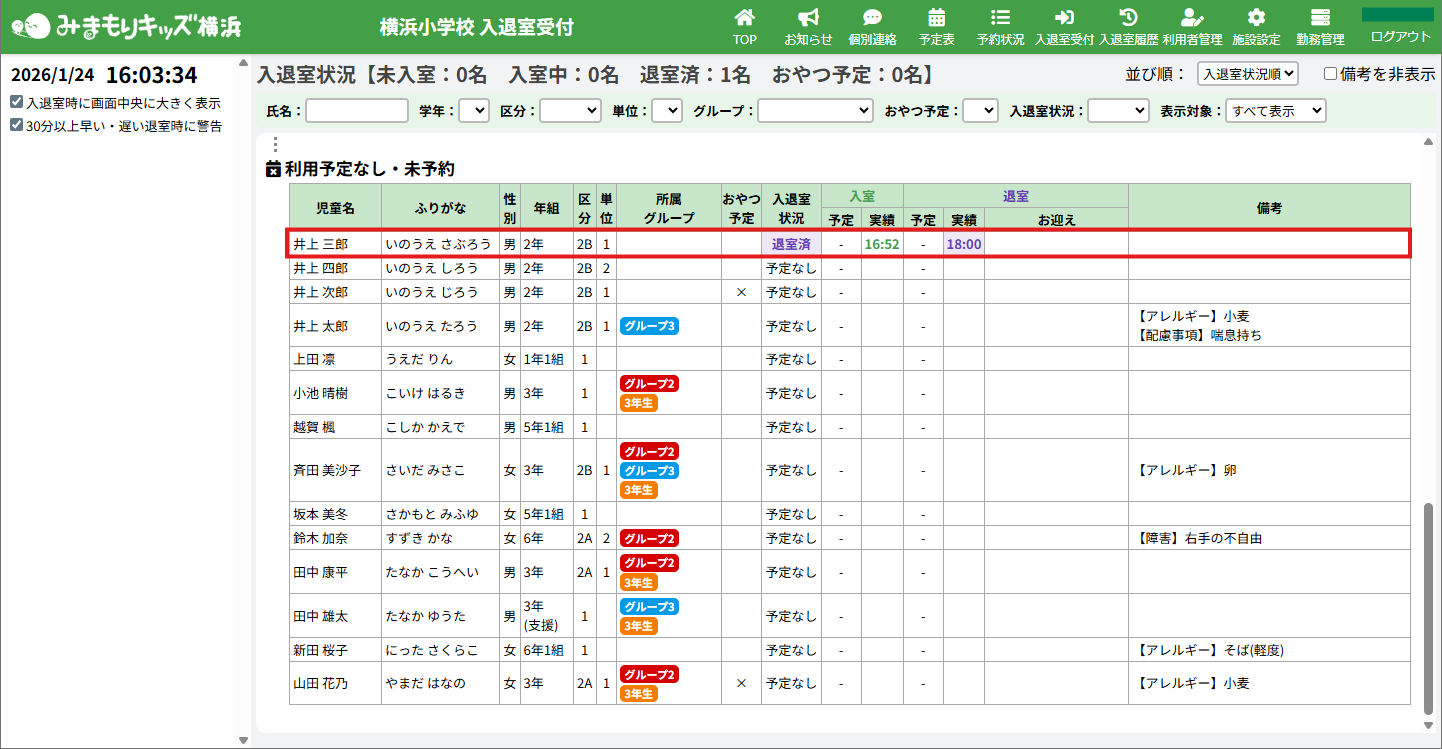
Task: Open 施設設定 gear icon
Action: click(x=1256, y=18)
